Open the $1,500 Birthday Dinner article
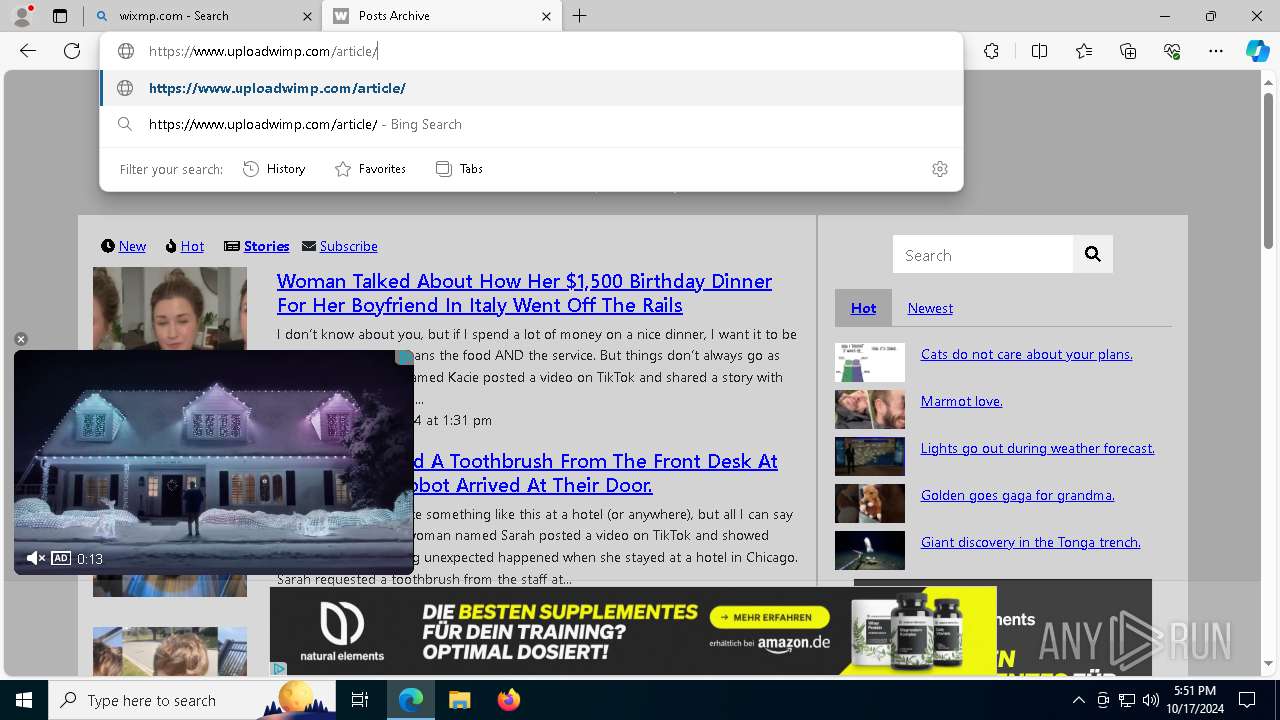The height and width of the screenshot is (720, 1280). click(x=524, y=293)
